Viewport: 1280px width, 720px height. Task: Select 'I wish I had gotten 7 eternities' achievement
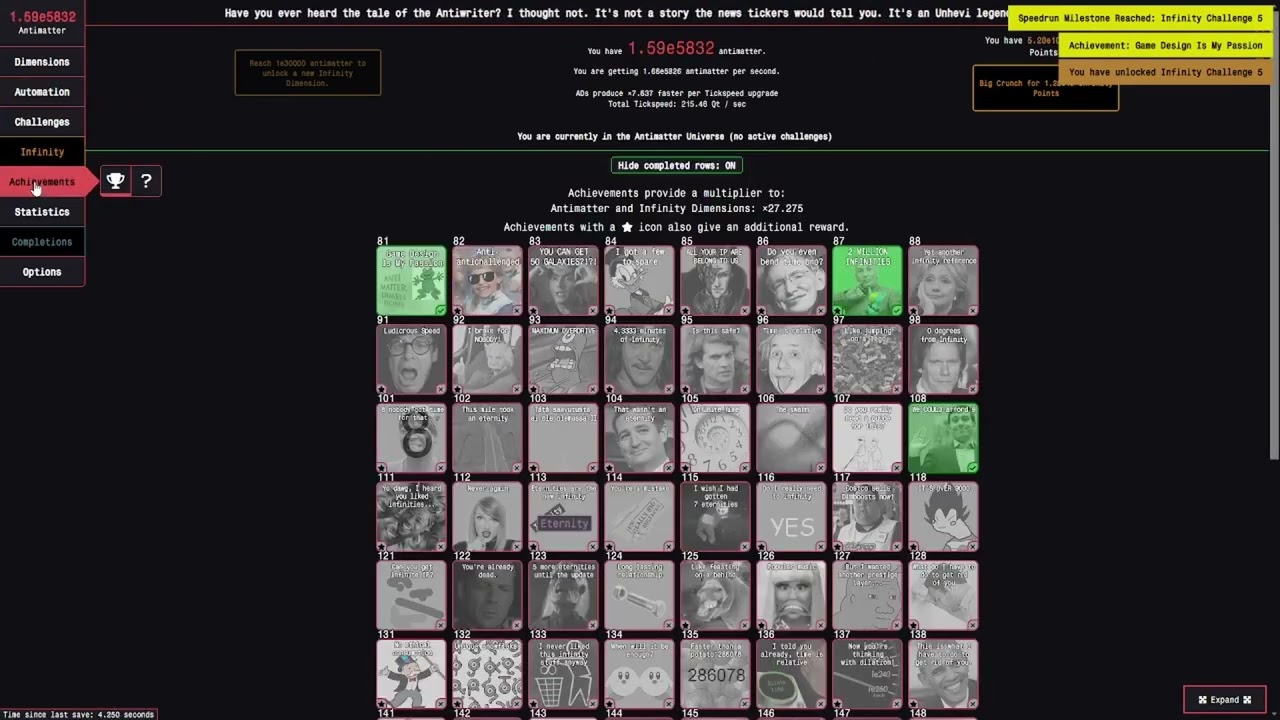tap(715, 518)
